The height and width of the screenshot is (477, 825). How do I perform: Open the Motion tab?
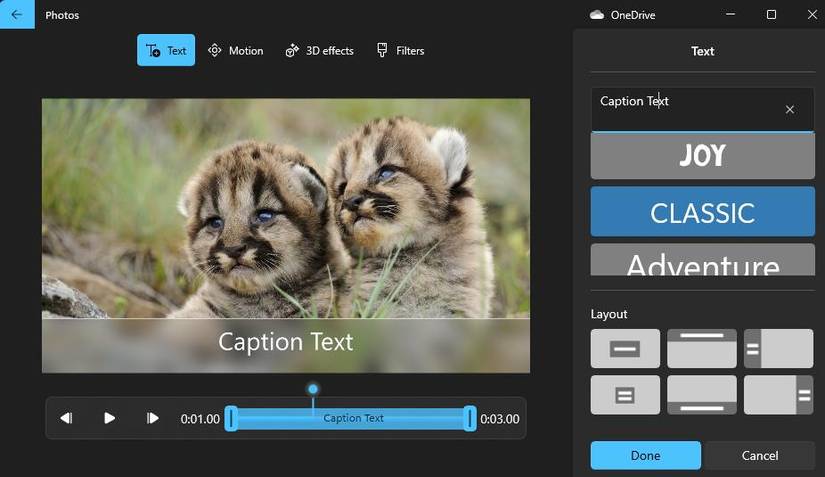pos(235,50)
